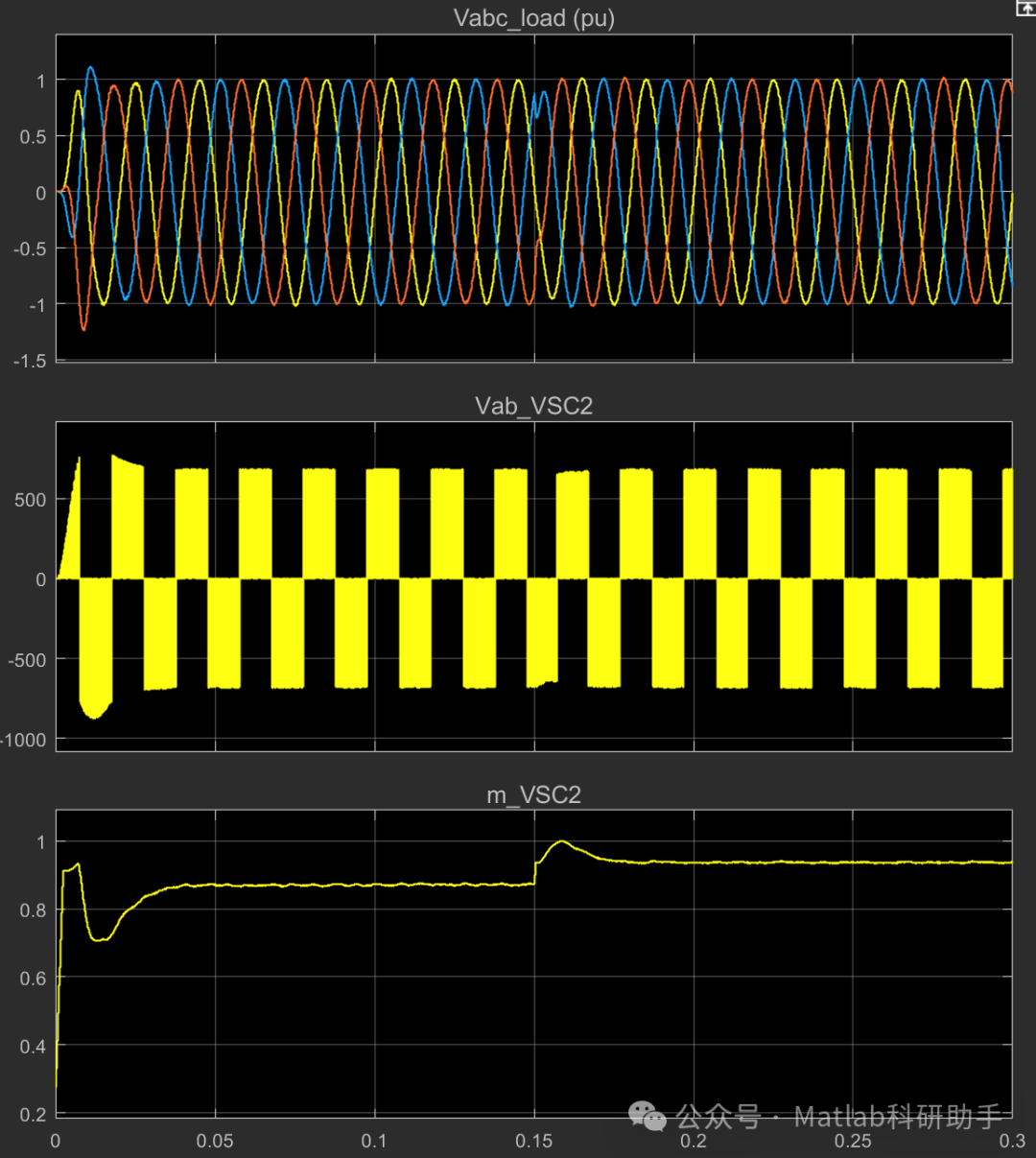Click the 0.25 time-axis tick label
Image resolution: width=1036 pixels, height=1158 pixels.
pyautogui.click(x=853, y=1141)
